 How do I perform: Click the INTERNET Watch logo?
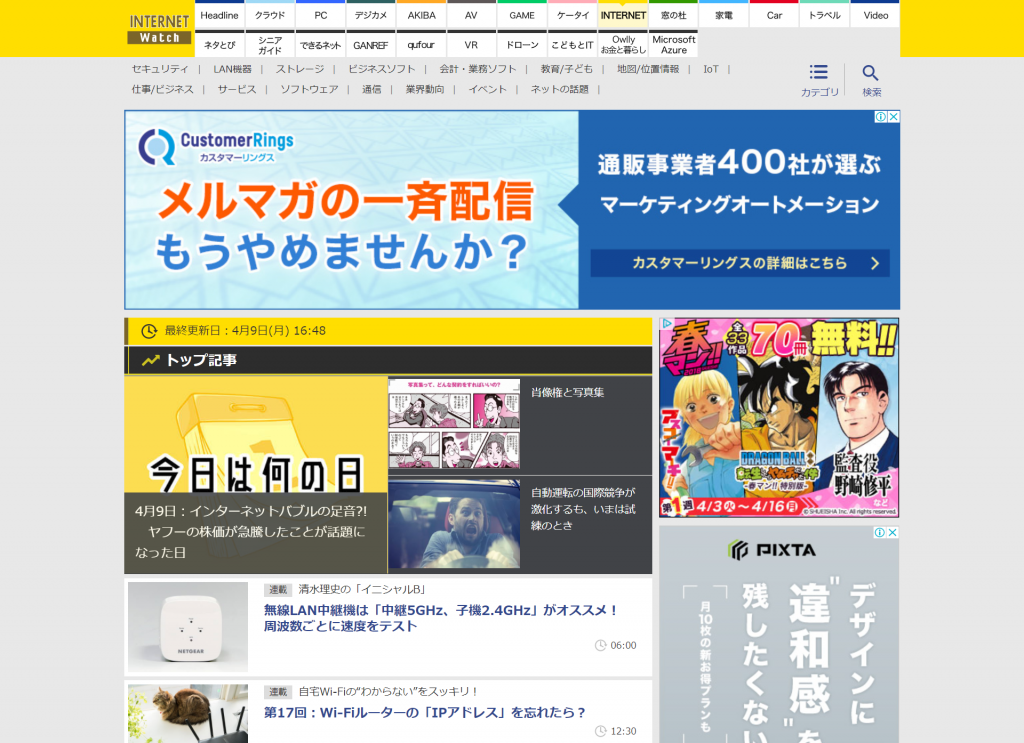(x=159, y=29)
